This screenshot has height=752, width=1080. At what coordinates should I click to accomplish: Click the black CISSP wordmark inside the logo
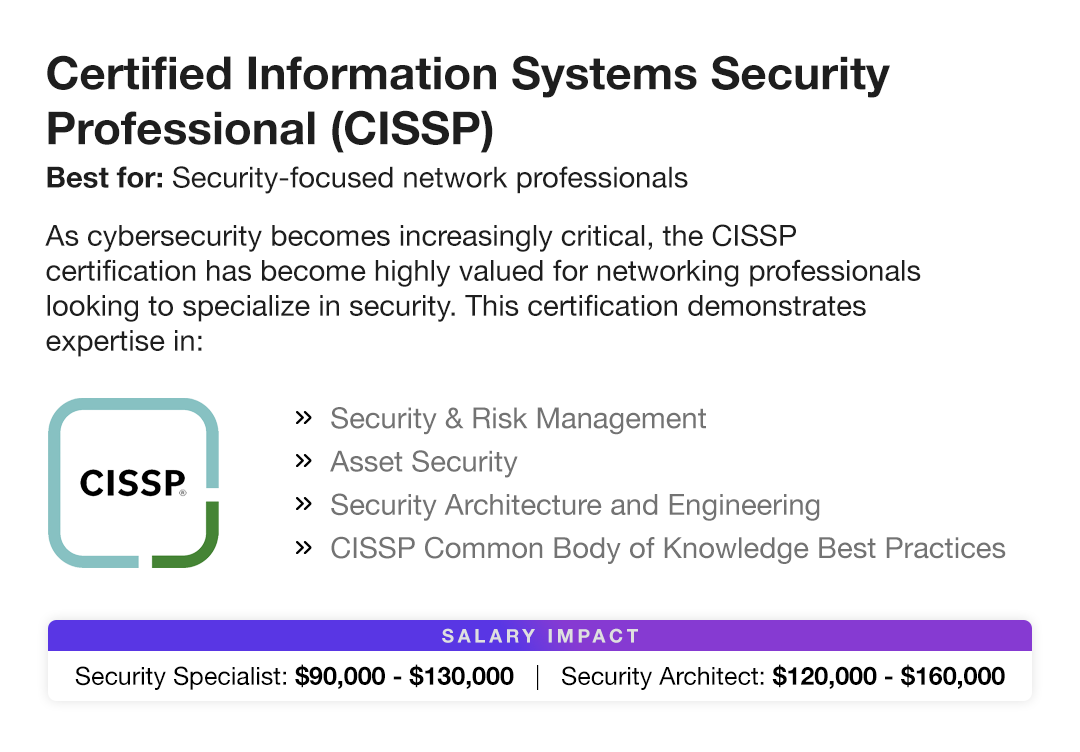tap(132, 483)
